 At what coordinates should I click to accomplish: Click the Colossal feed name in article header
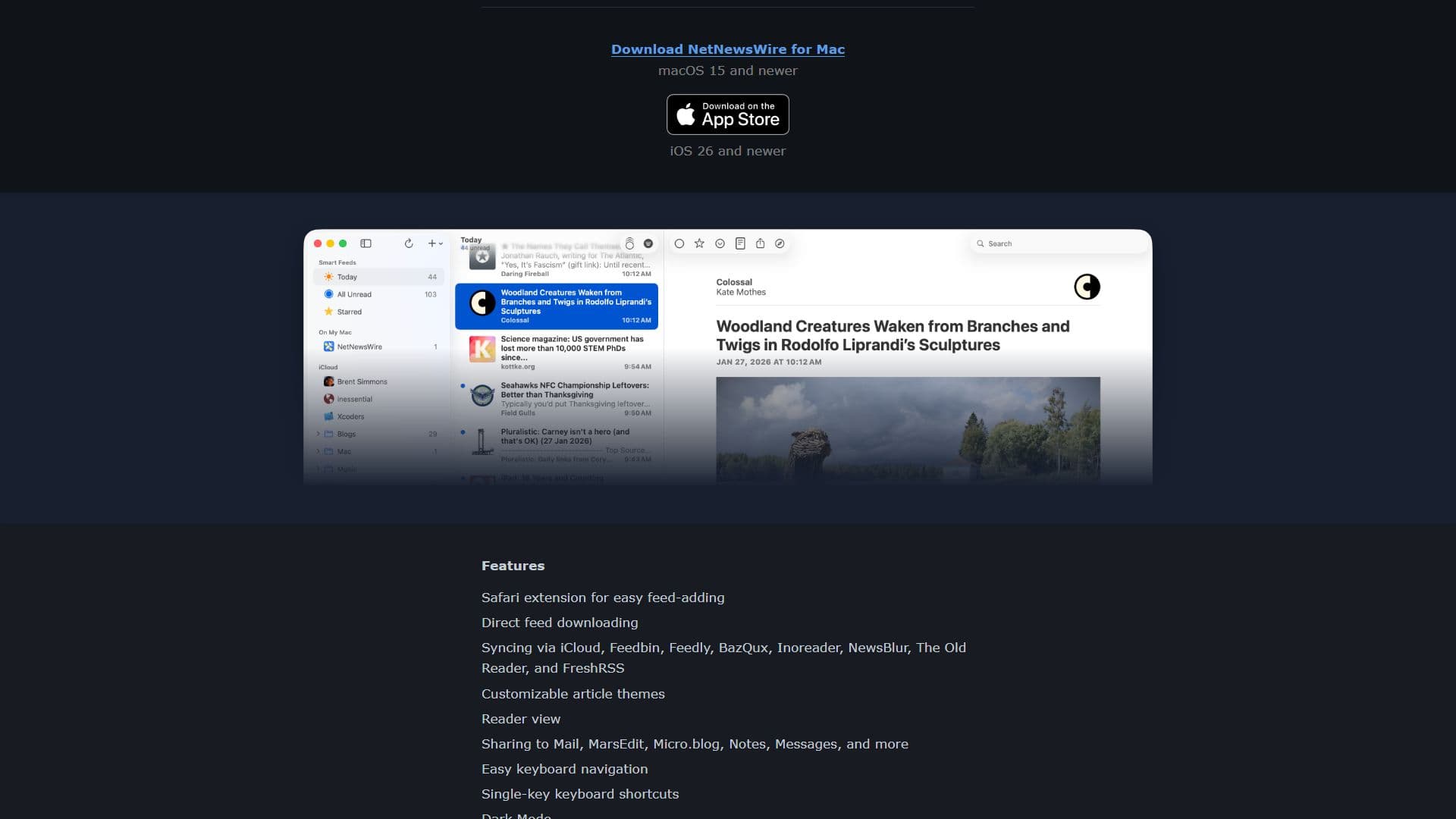[x=734, y=282]
